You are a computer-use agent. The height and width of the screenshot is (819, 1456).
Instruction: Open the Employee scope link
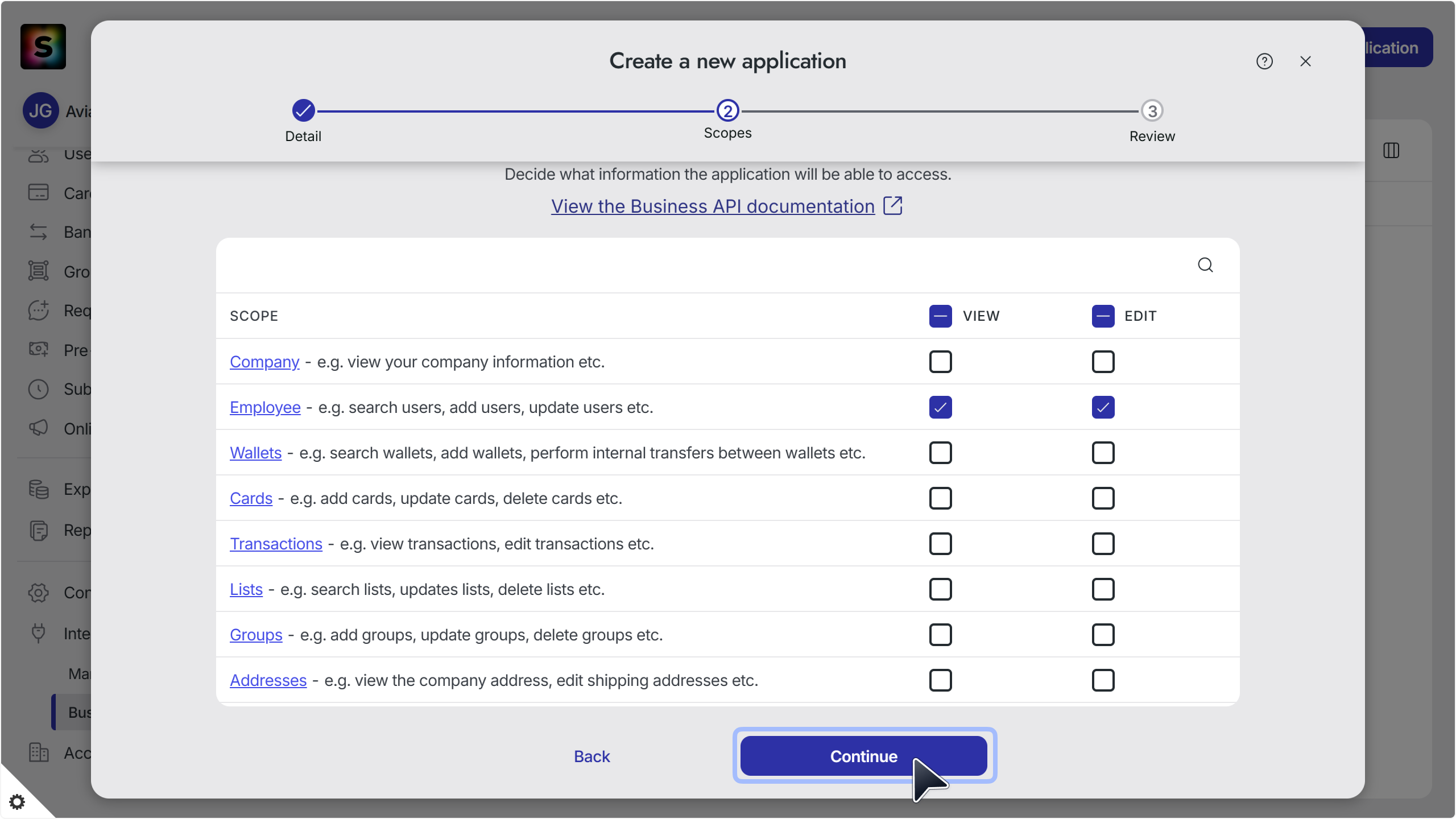tap(265, 407)
